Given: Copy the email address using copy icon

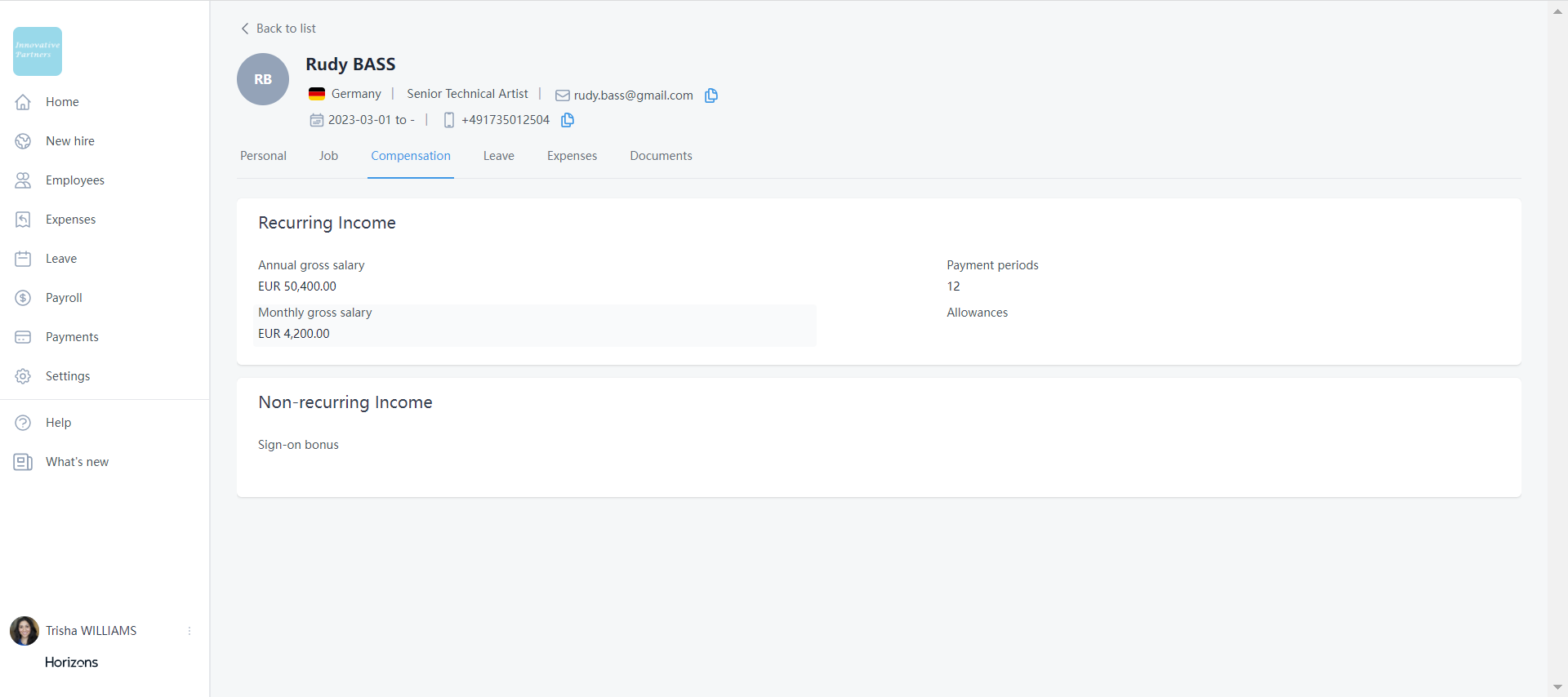Looking at the screenshot, I should [x=710, y=95].
